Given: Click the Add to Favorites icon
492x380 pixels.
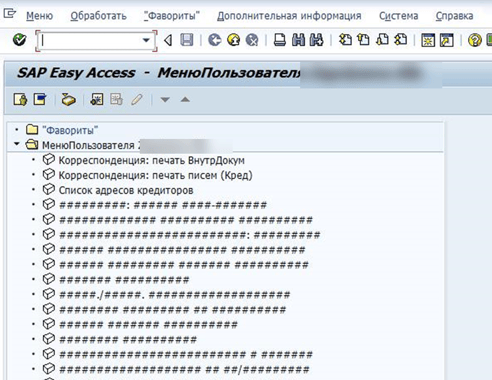Looking at the screenshot, I should [97, 99].
